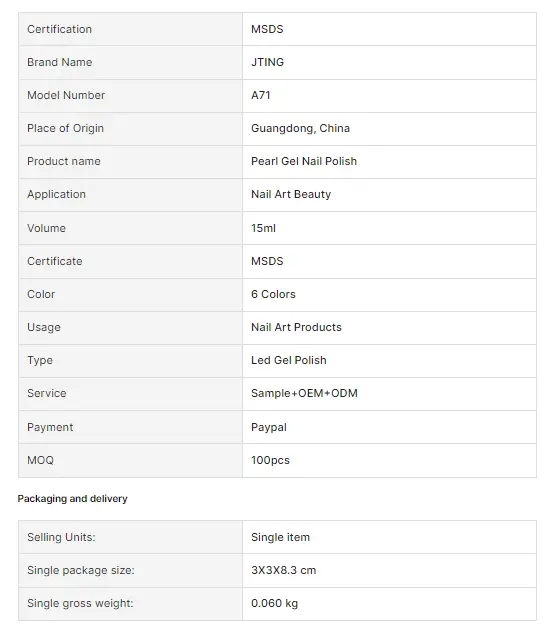Screen dimensions: 547x628
Task: Click the Single gross weight label
Action: 80,604
